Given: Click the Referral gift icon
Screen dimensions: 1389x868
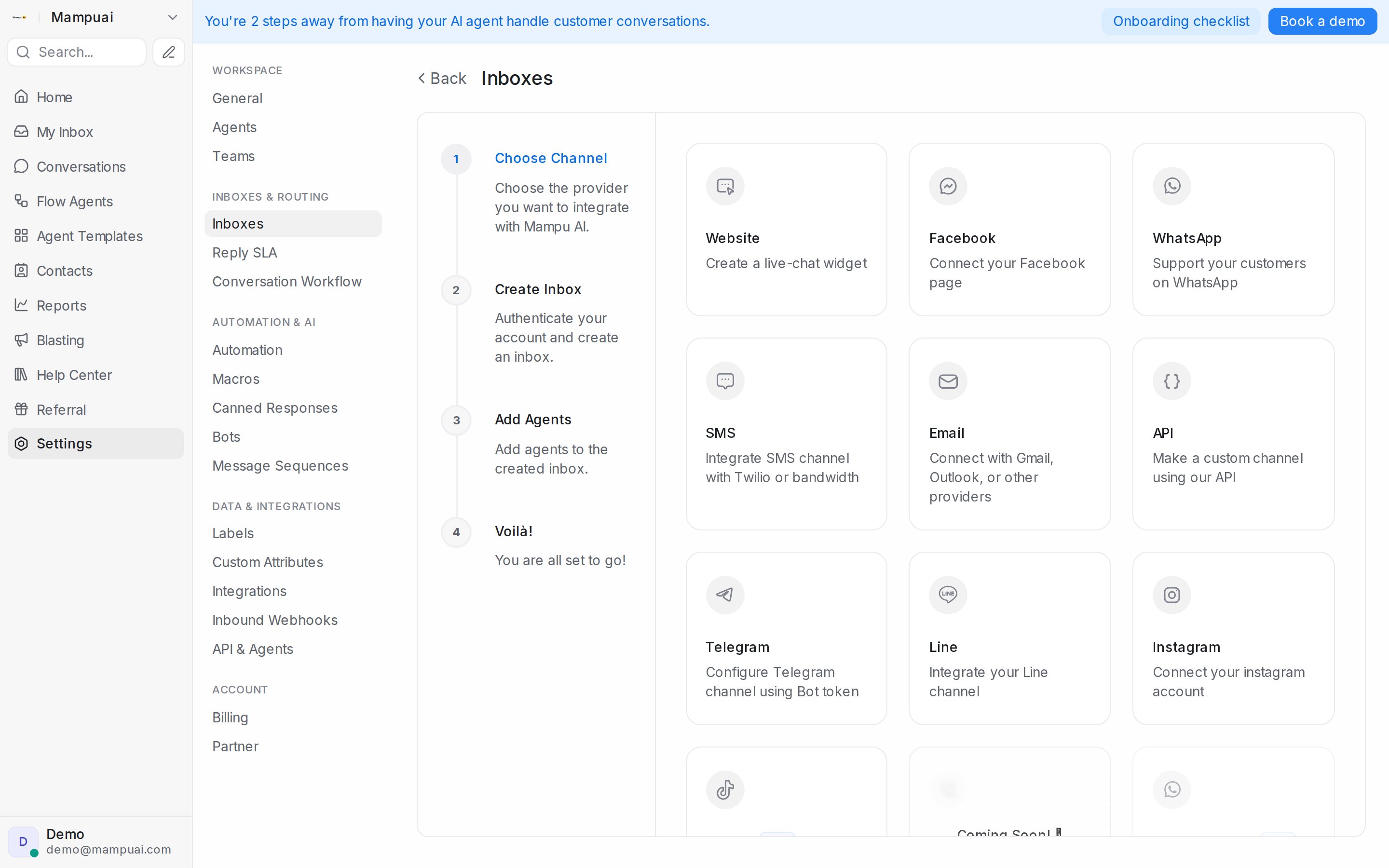Looking at the screenshot, I should (21, 410).
